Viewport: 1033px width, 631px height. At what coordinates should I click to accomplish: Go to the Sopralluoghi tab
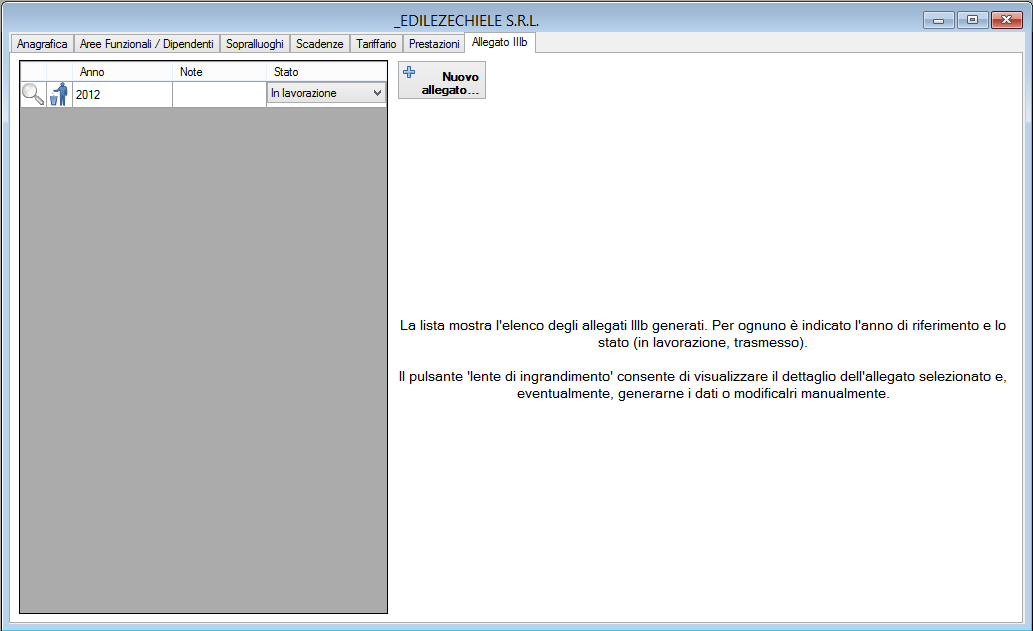tap(255, 43)
